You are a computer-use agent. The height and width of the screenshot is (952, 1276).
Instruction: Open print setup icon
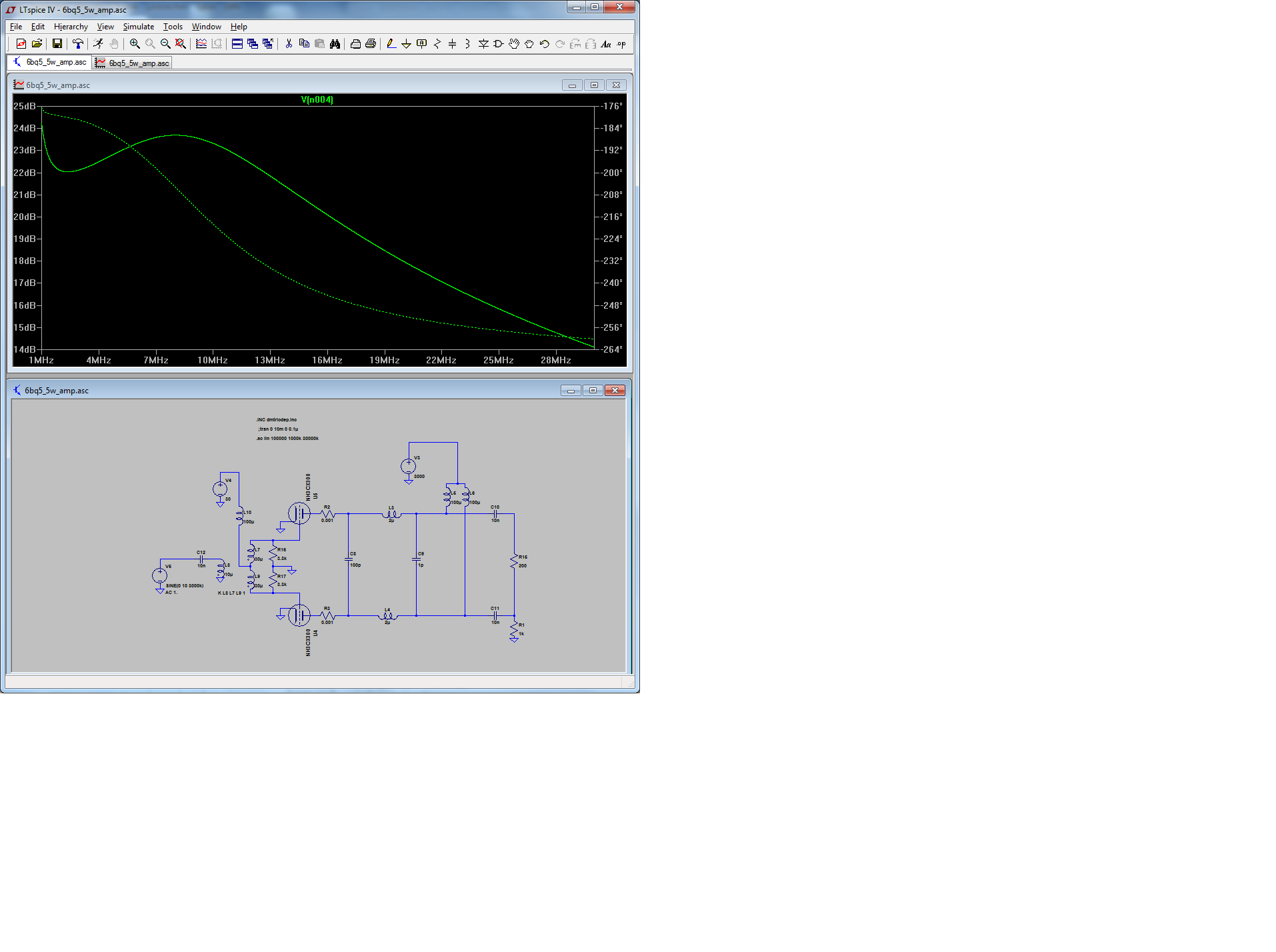pos(355,44)
